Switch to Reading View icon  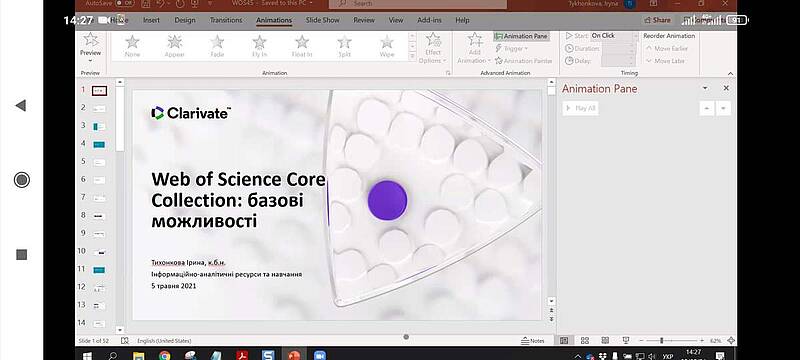pos(605,341)
